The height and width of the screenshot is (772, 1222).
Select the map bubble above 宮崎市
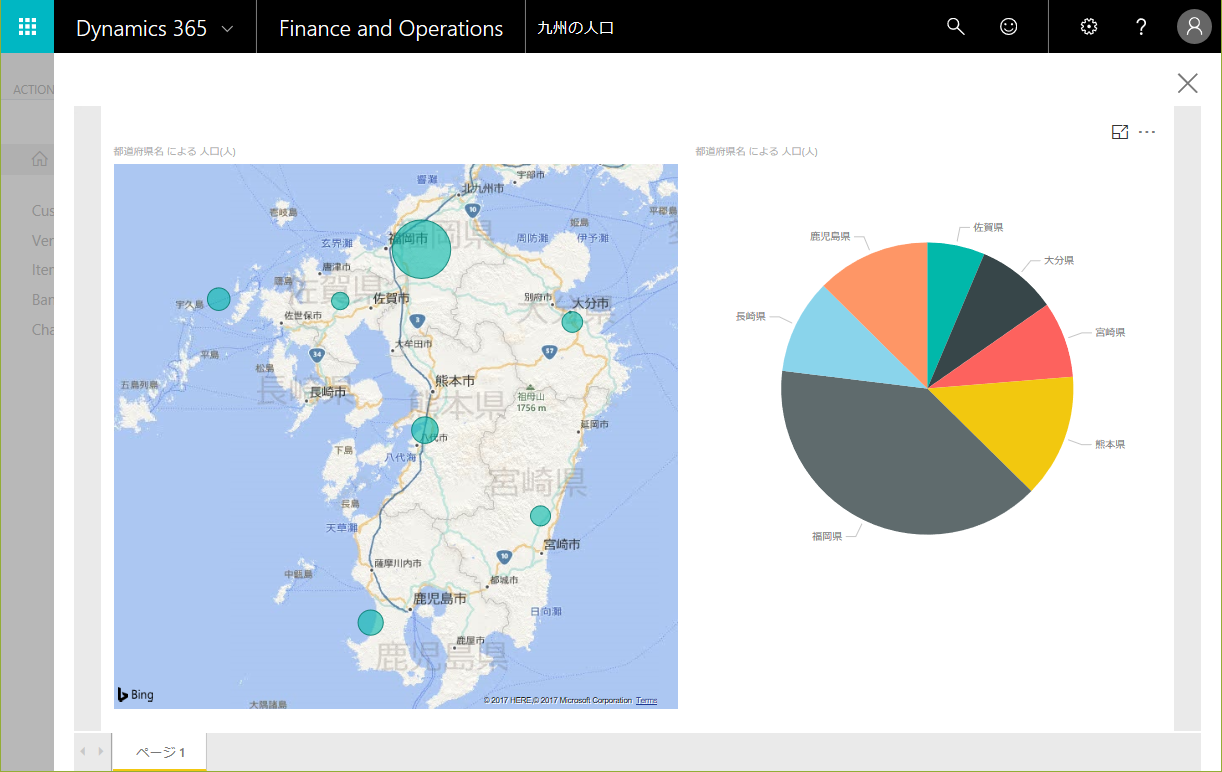coord(540,516)
